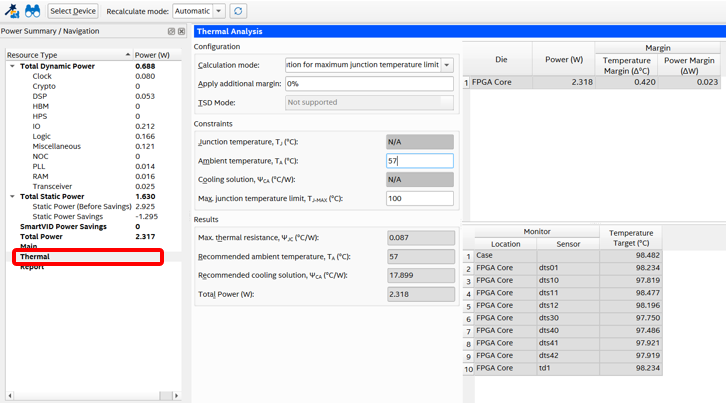Click the Total Power result value 2.318
The height and width of the screenshot is (403, 727).
click(x=421, y=294)
